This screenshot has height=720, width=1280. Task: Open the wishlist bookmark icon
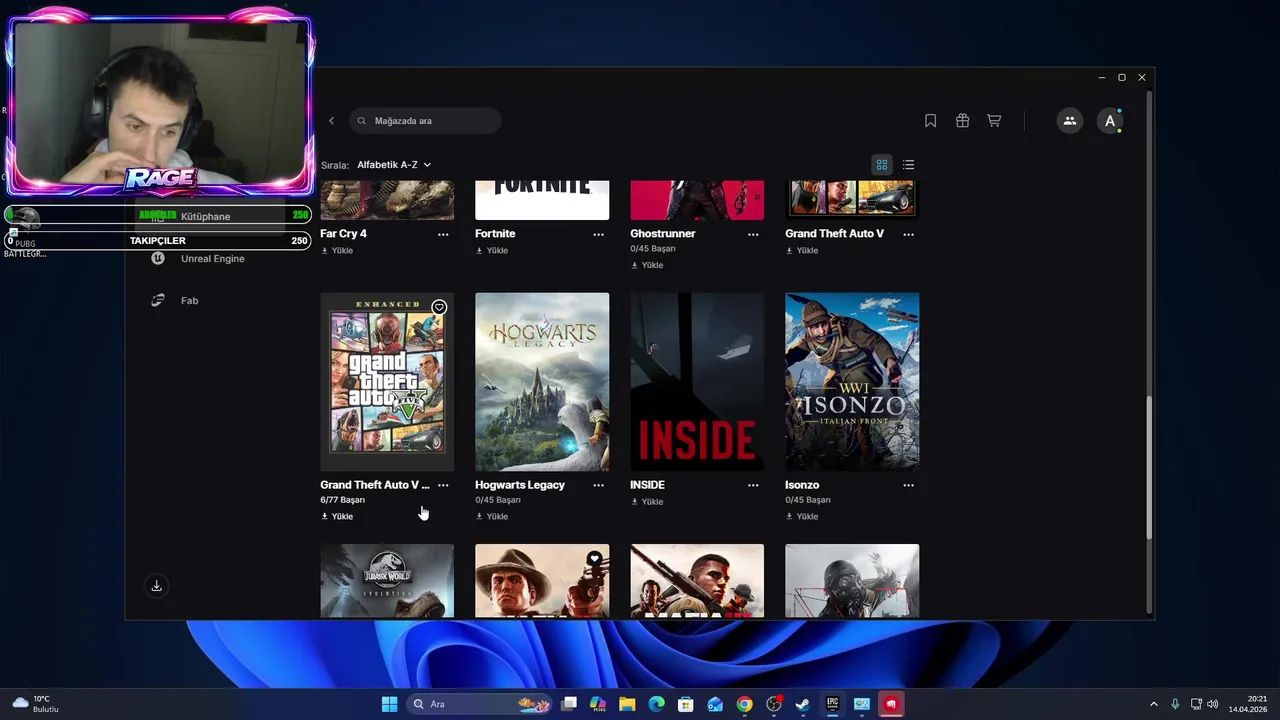pyautogui.click(x=930, y=121)
